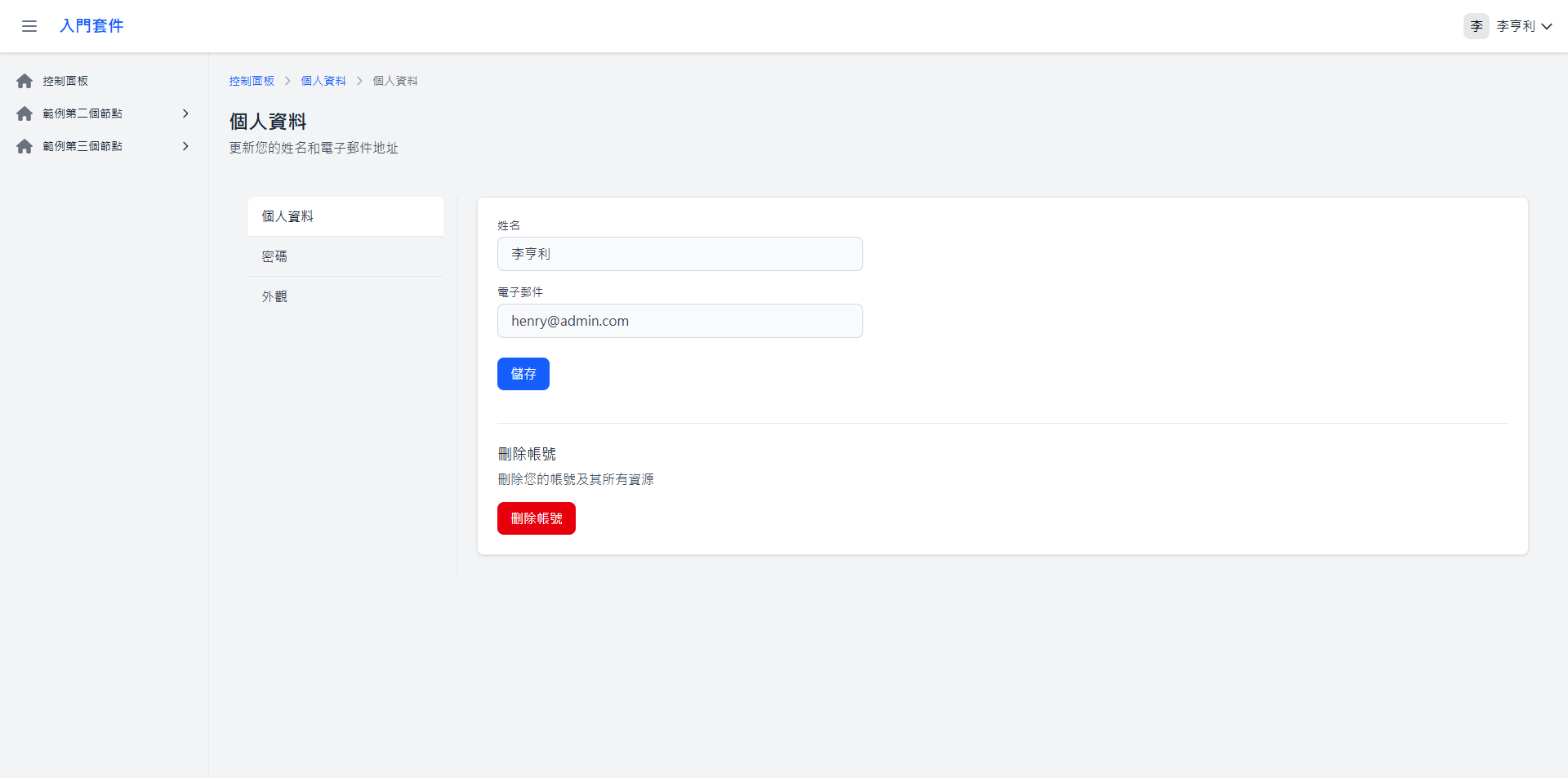Click the 更新您的姓名和電子郵件地址 subtitle

314,148
